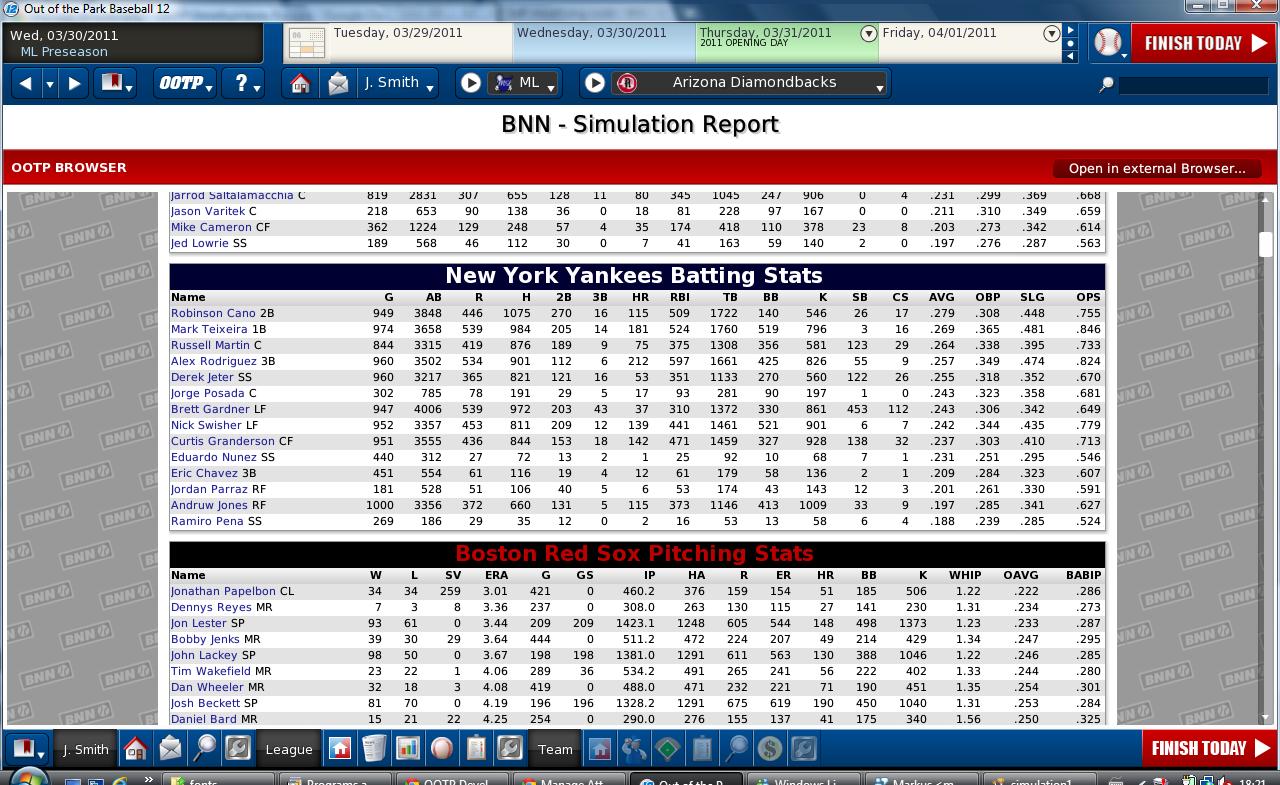Click Open in external Browser button
The height and width of the screenshot is (785, 1280).
coord(1156,168)
